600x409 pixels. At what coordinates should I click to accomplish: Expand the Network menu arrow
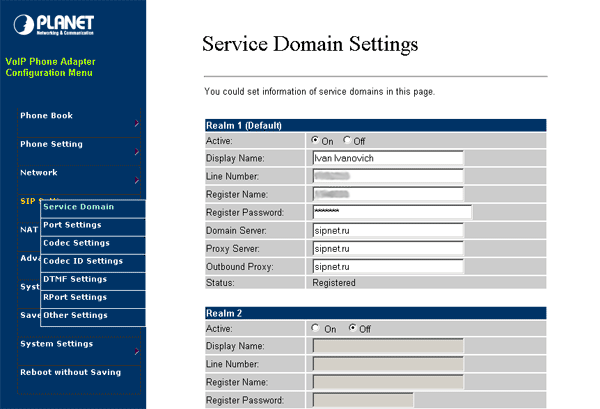(137, 180)
